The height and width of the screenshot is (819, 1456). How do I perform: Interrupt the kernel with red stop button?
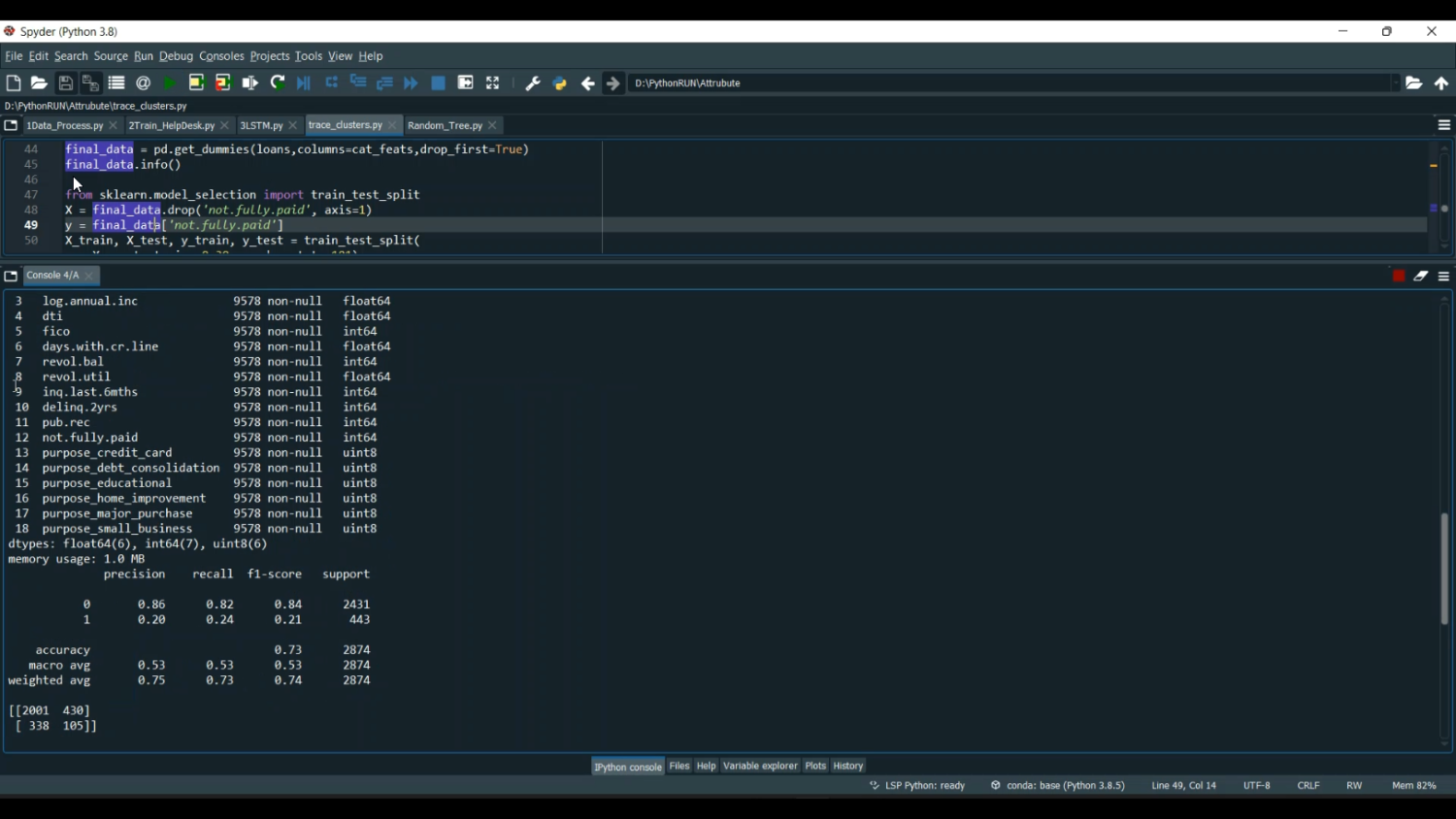point(1399,277)
